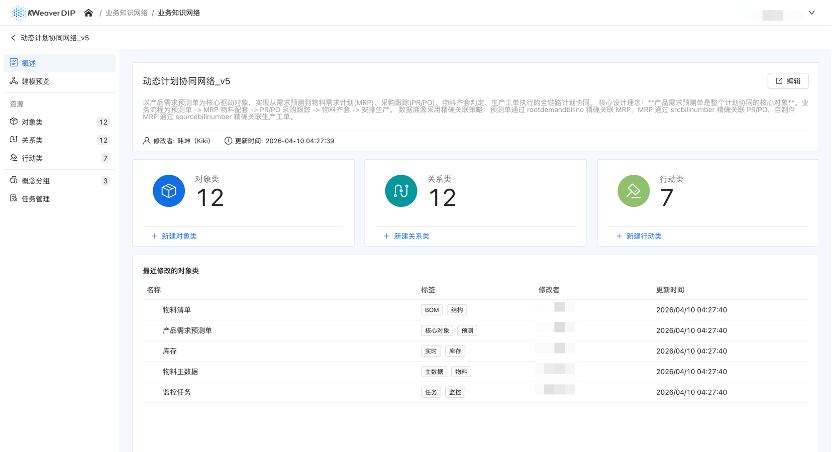Image resolution: width=832 pixels, height=452 pixels.
Task: Click the 对象类 cube icon in sidebar
Action: pyautogui.click(x=14, y=121)
